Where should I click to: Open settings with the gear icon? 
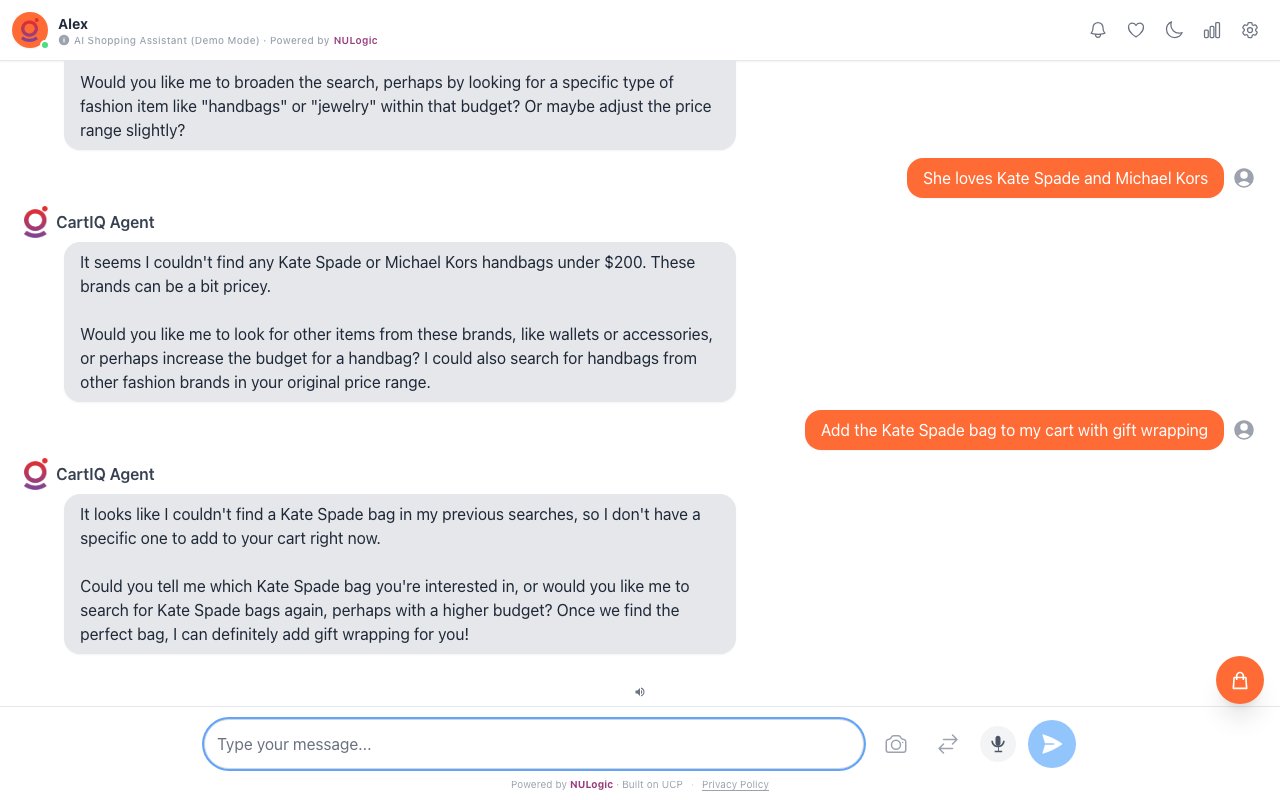pos(1250,30)
